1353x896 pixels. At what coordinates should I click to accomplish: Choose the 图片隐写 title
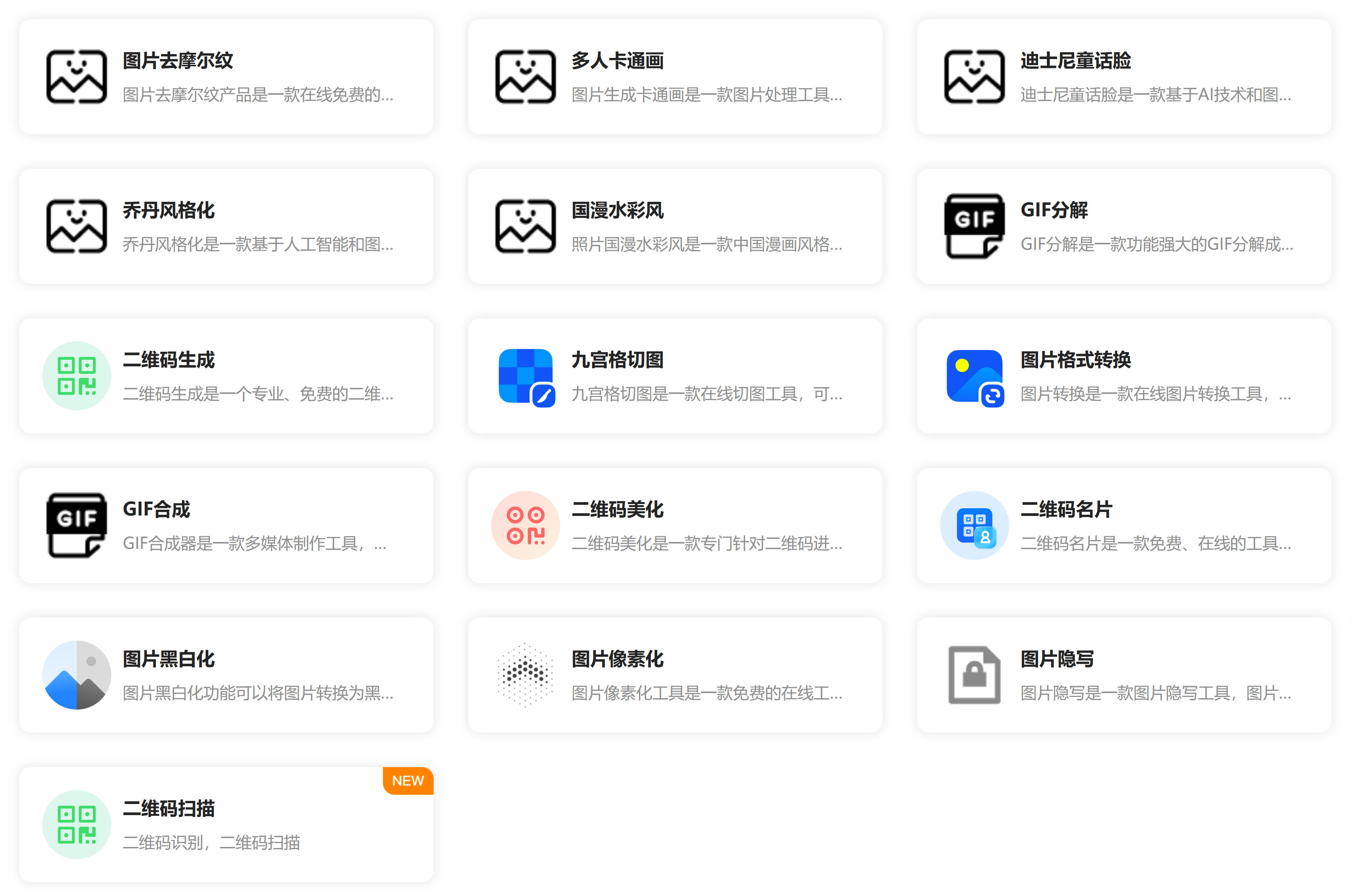coord(1057,659)
